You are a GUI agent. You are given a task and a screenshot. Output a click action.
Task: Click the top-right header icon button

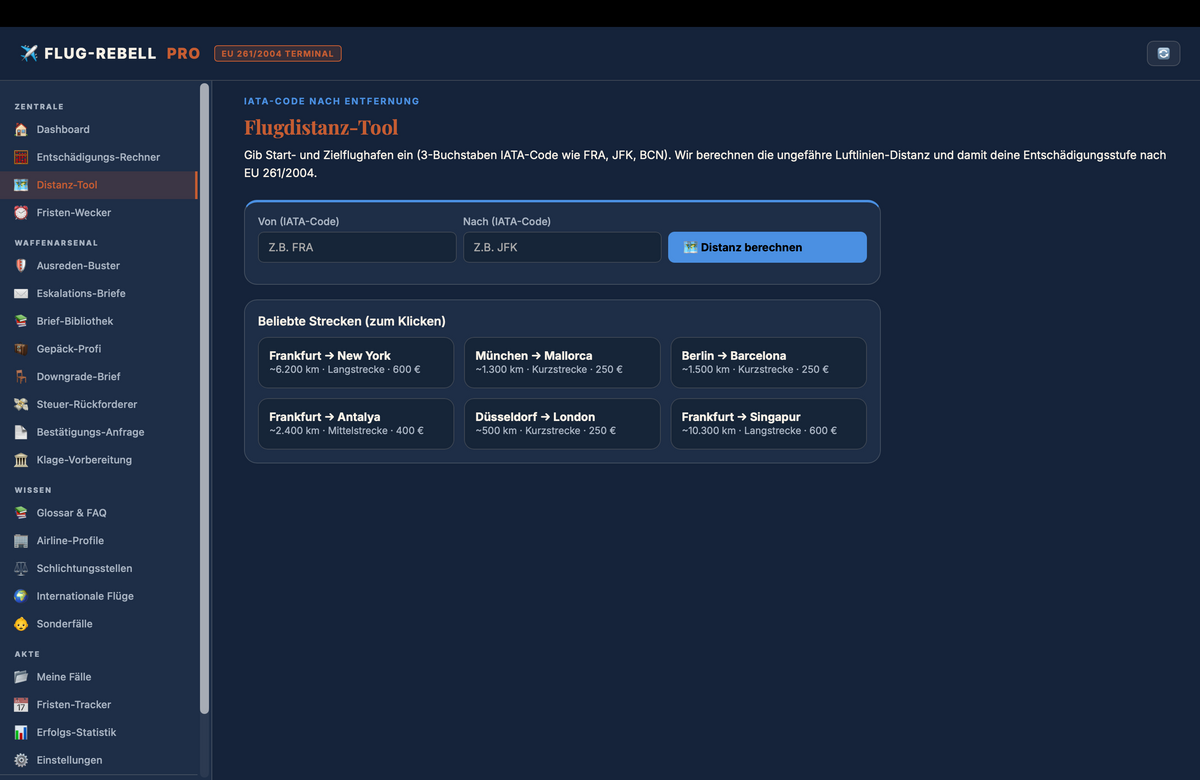[1163, 54]
